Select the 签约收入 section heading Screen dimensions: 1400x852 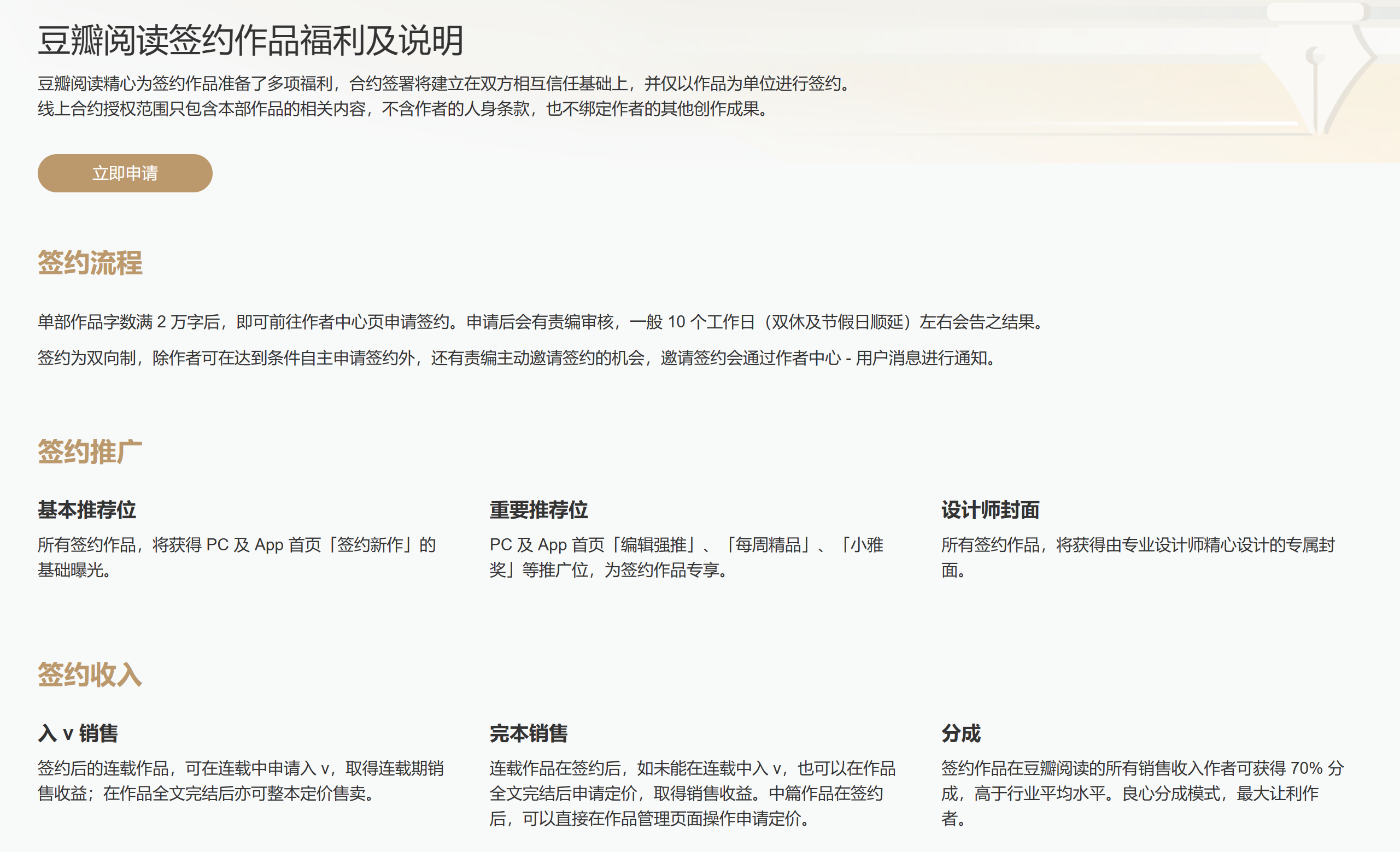tap(90, 675)
